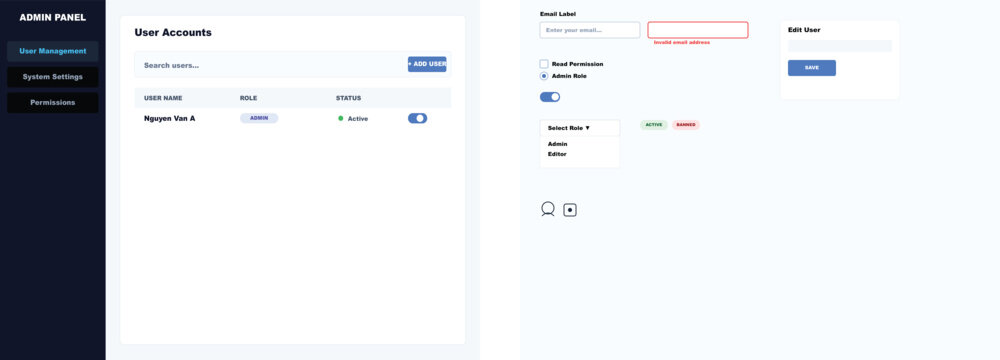The image size is (1000, 360).
Task: Open Permissions in sidebar
Action: click(x=53, y=102)
